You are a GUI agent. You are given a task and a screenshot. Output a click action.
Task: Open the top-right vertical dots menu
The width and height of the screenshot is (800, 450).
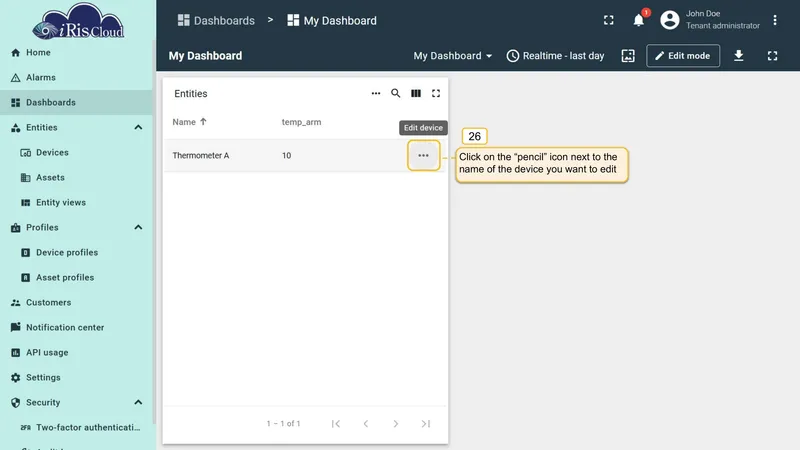click(774, 20)
